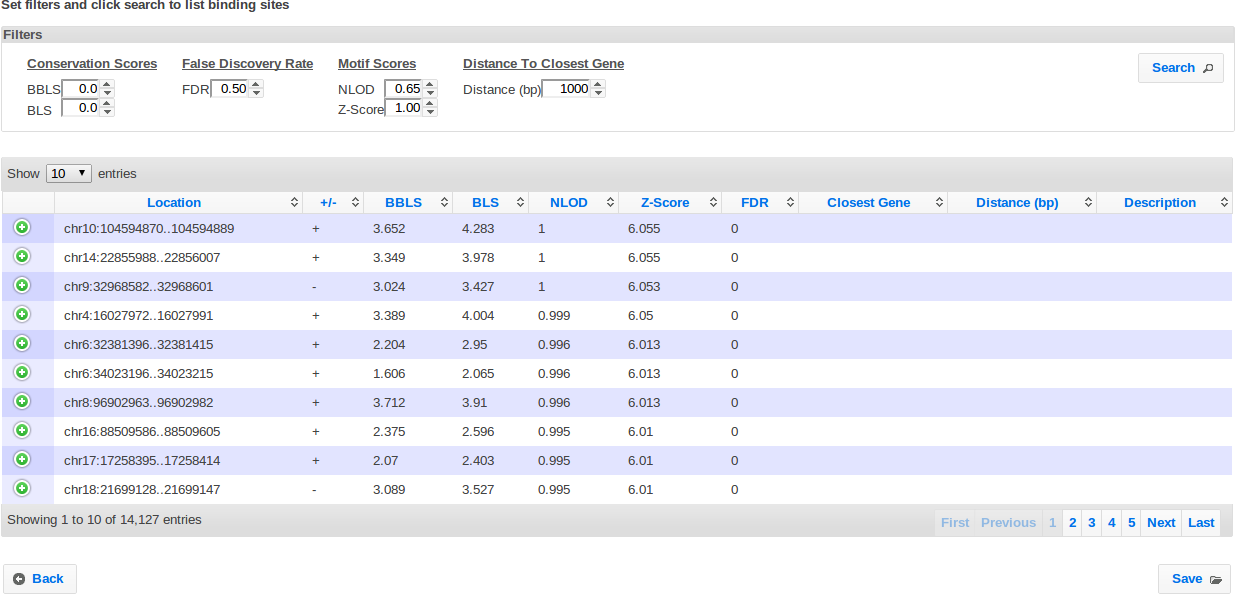Adjust FDR spinner arrows
The height and width of the screenshot is (609, 1245).
pos(256,89)
